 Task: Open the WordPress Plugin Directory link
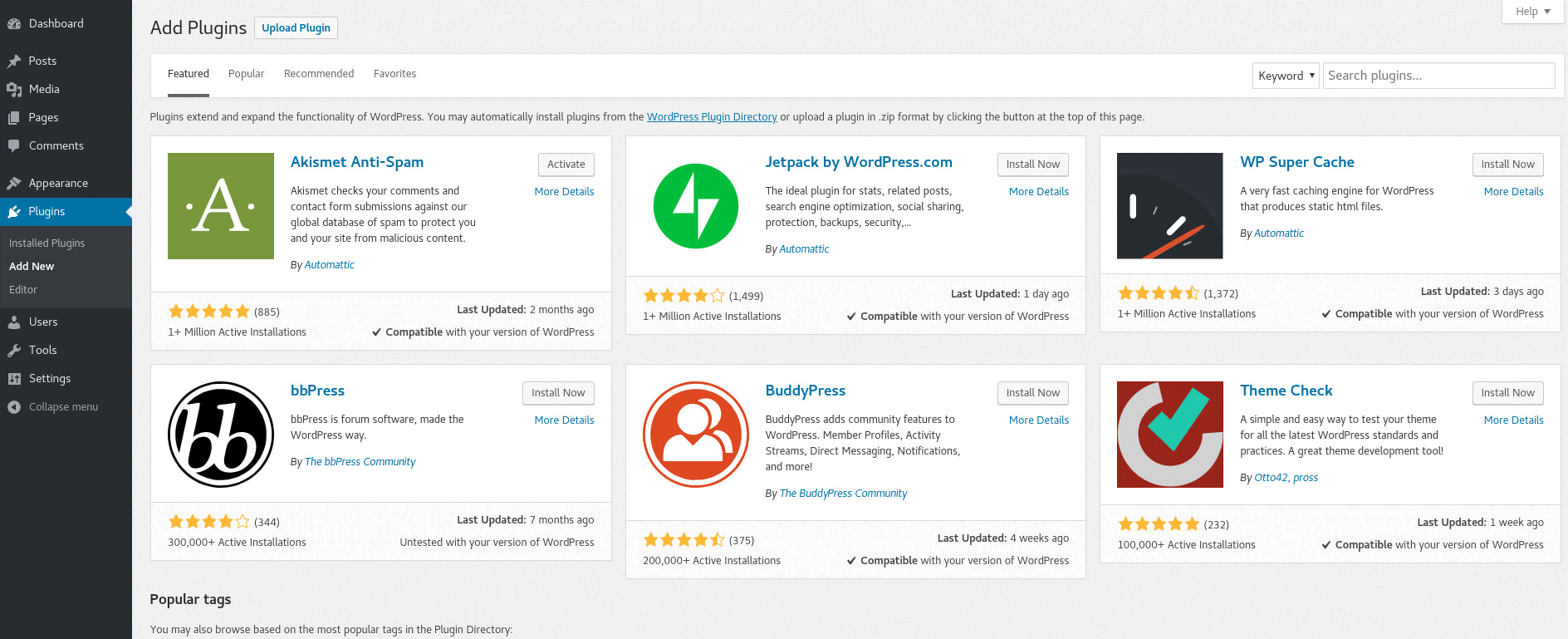tap(712, 117)
